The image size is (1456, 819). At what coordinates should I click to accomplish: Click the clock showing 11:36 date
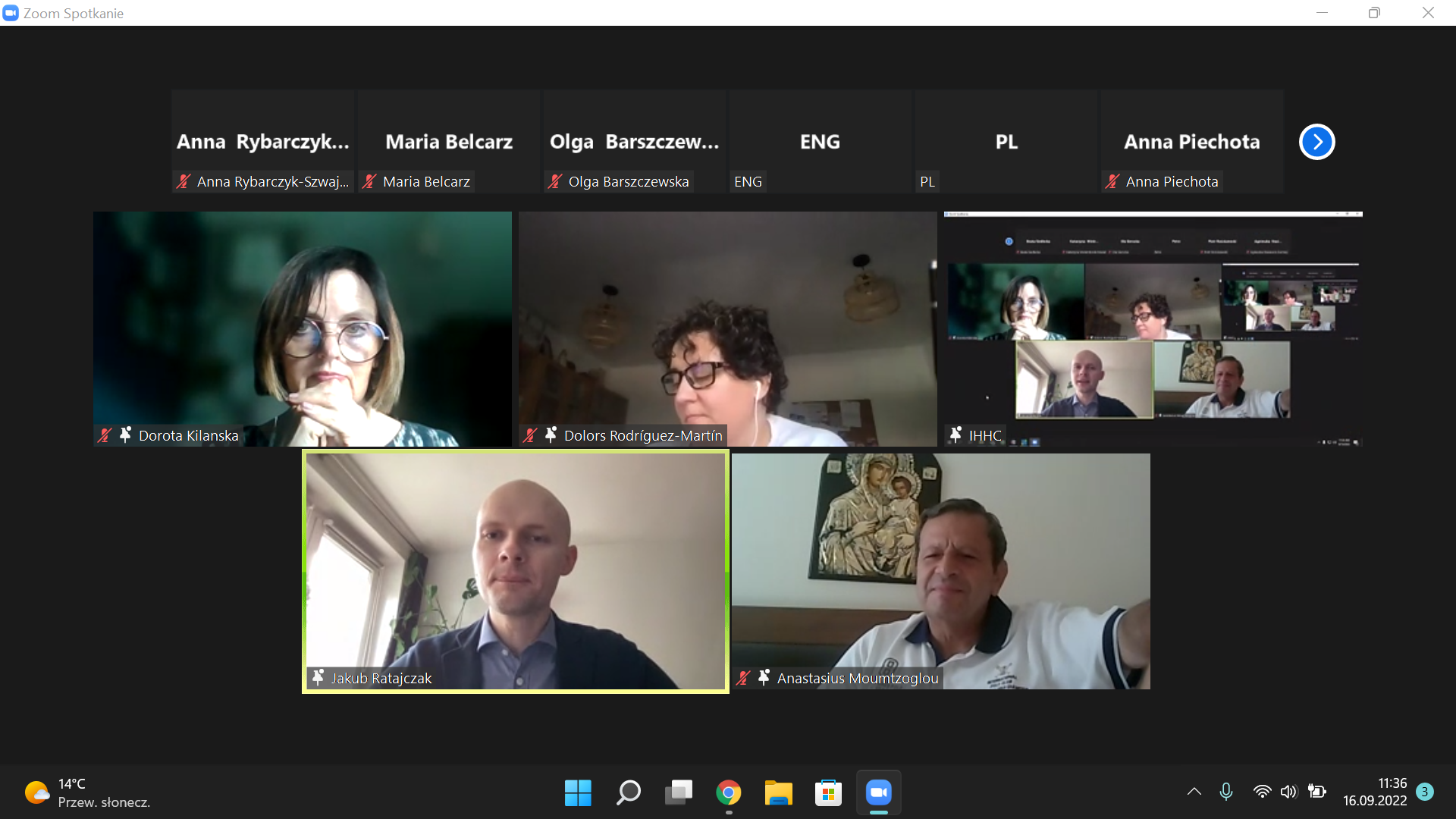pyautogui.click(x=1374, y=792)
